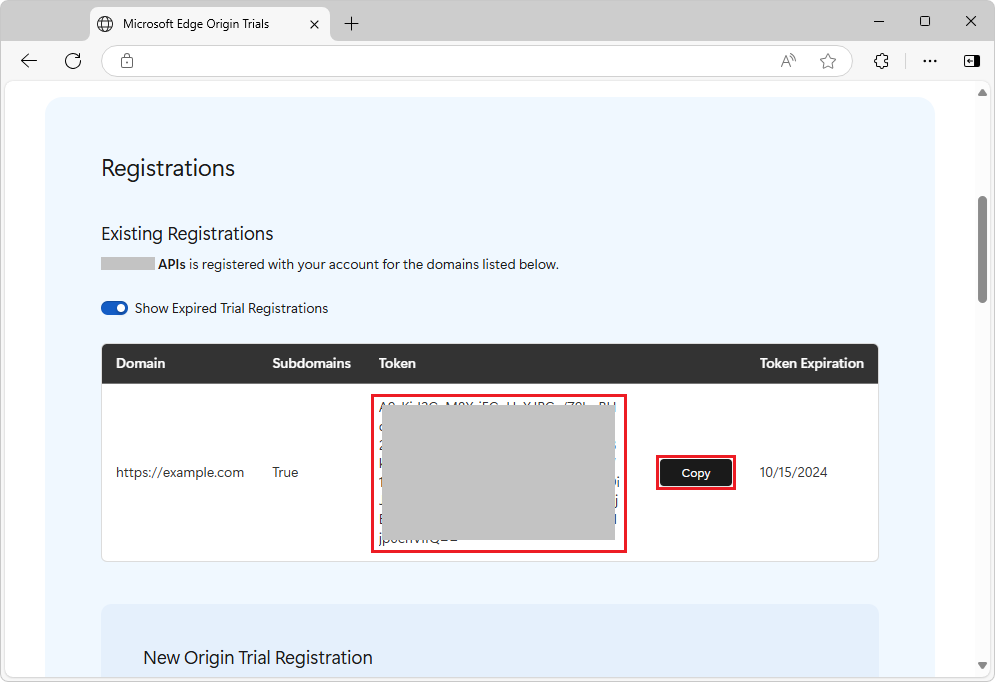The height and width of the screenshot is (682, 995).
Task: Toggle the expired registrations switch off
Action: 114,308
